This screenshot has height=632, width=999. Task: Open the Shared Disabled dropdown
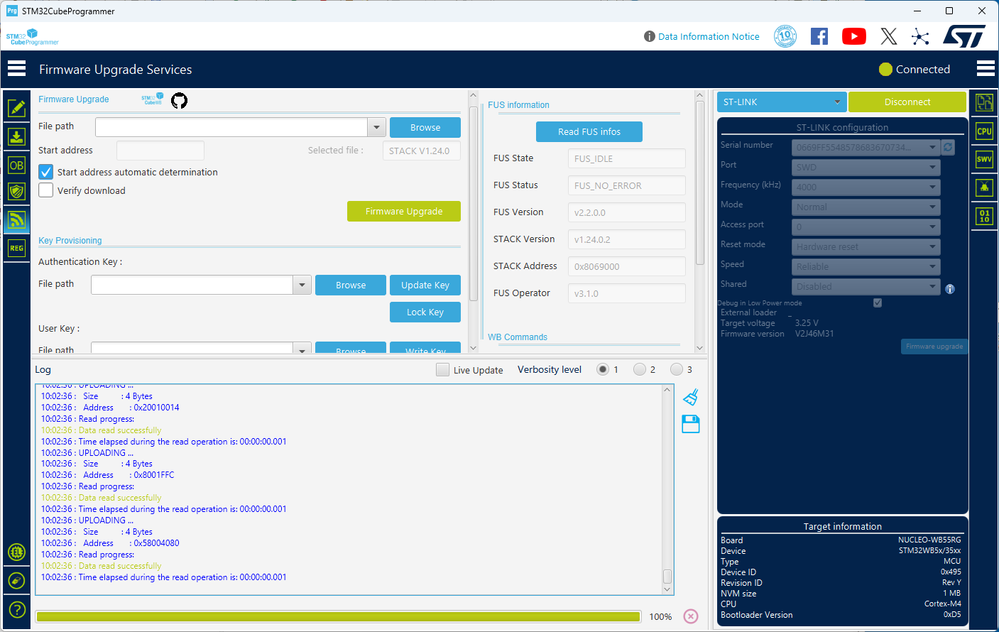(866, 286)
